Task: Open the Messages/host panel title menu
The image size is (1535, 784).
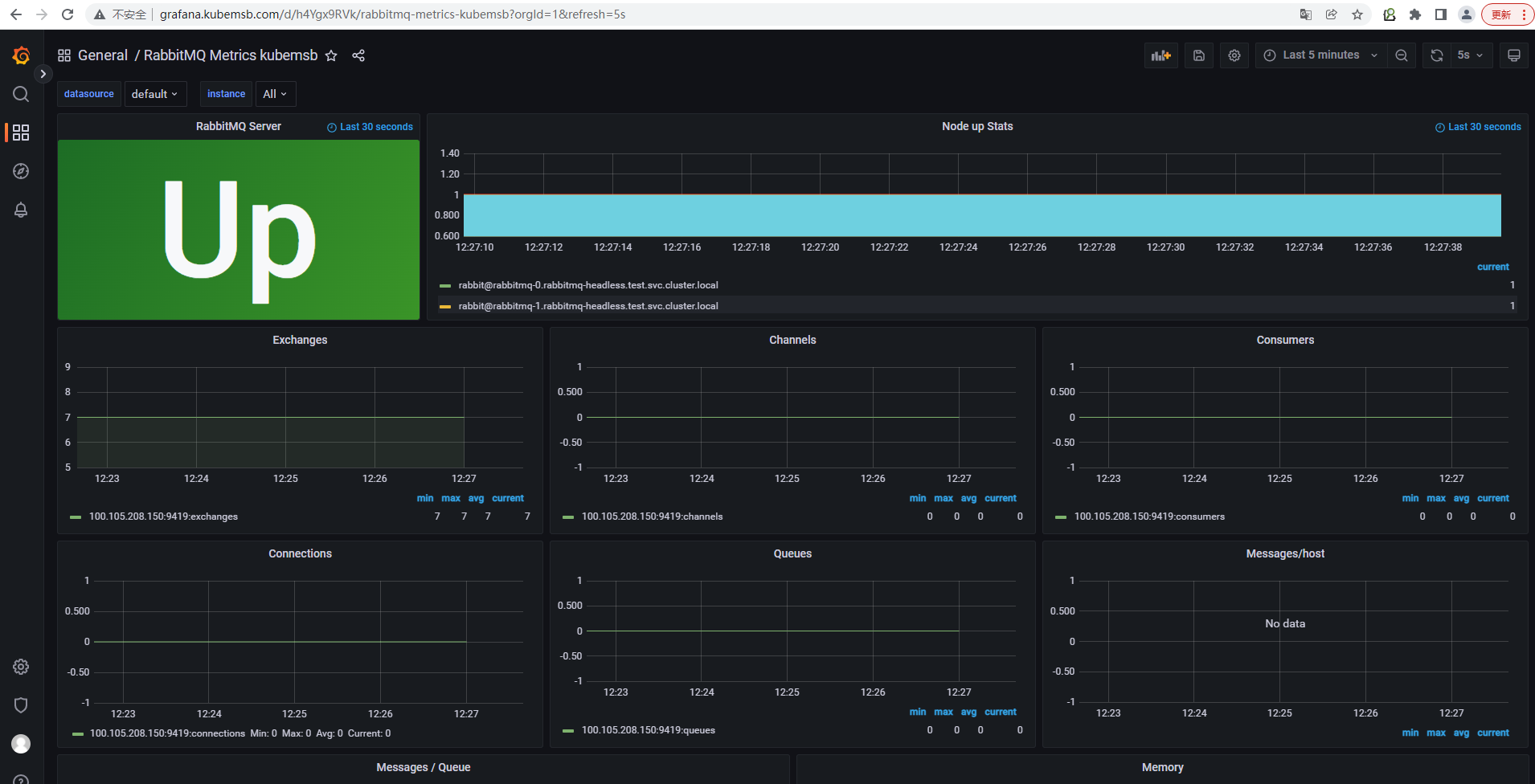Action: coord(1285,553)
